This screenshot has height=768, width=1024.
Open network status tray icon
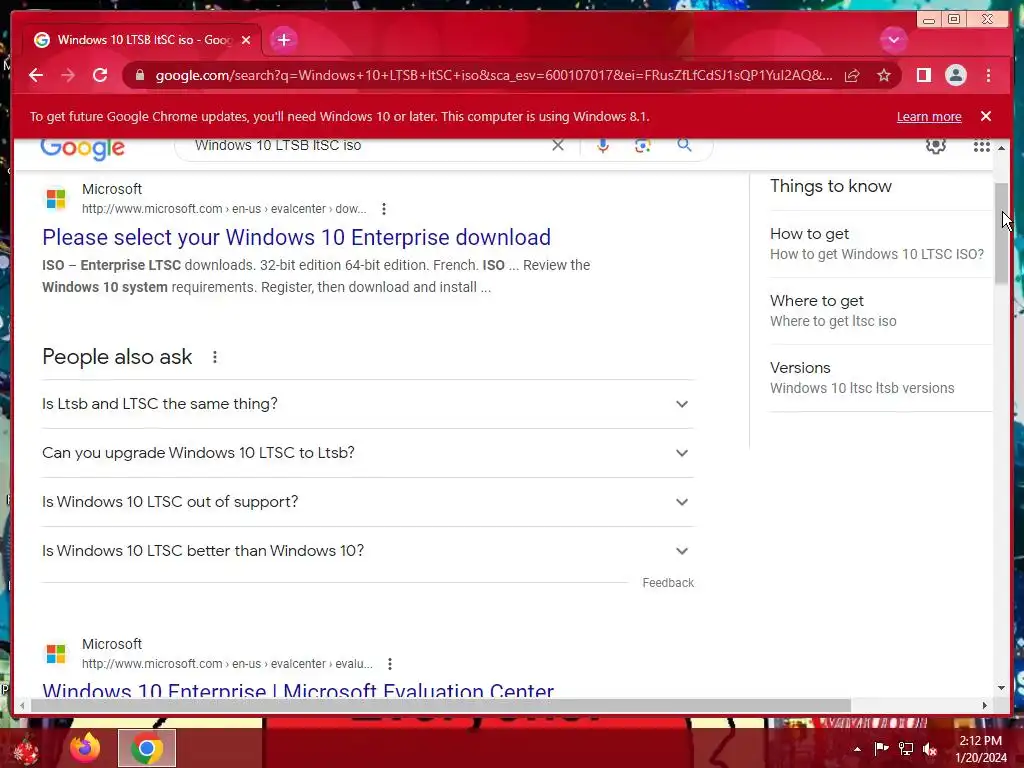click(x=906, y=749)
